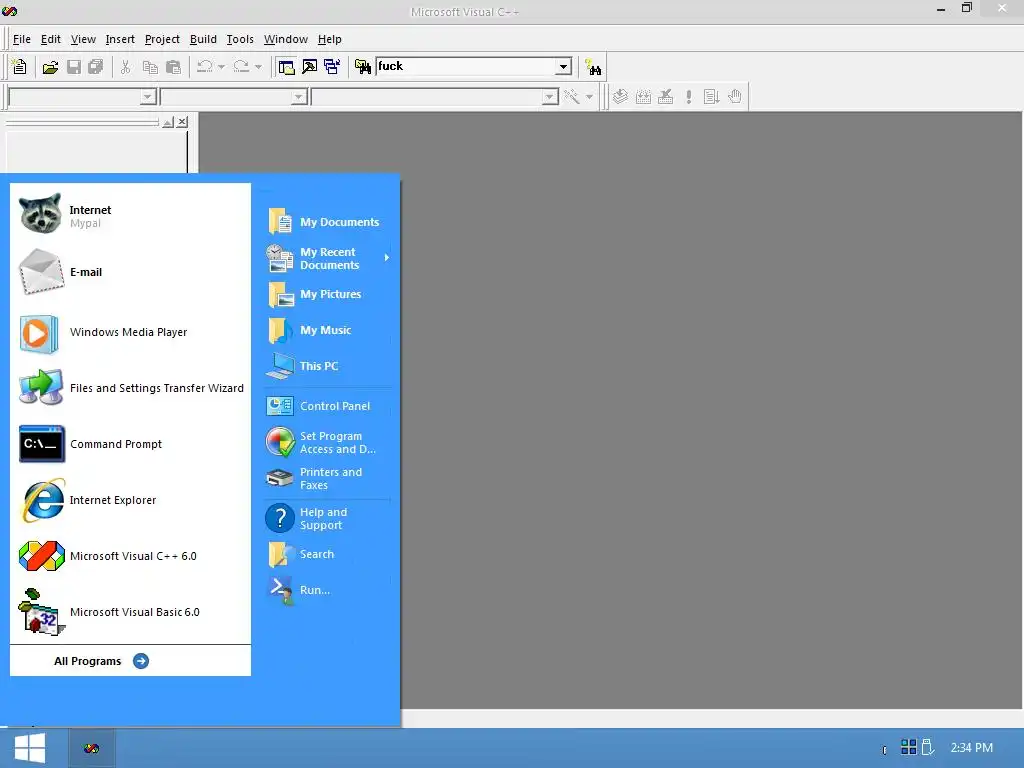Viewport: 1024px width, 768px height.
Task: Open the Insert menu
Action: pos(120,39)
